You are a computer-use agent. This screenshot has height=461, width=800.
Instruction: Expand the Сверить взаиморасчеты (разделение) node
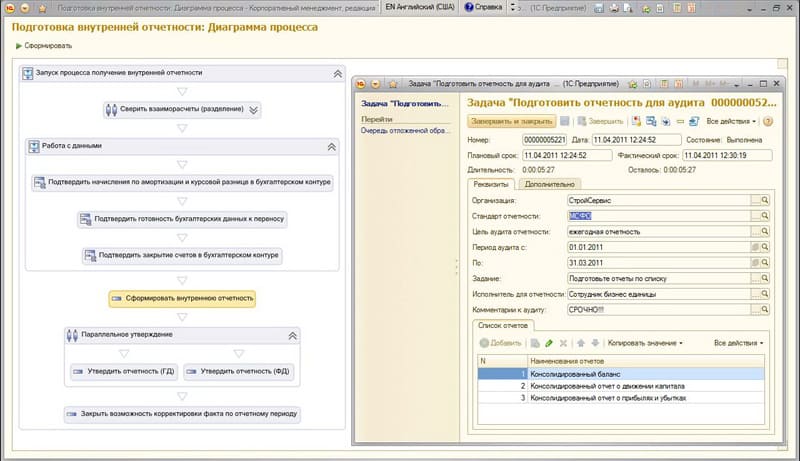tap(254, 110)
